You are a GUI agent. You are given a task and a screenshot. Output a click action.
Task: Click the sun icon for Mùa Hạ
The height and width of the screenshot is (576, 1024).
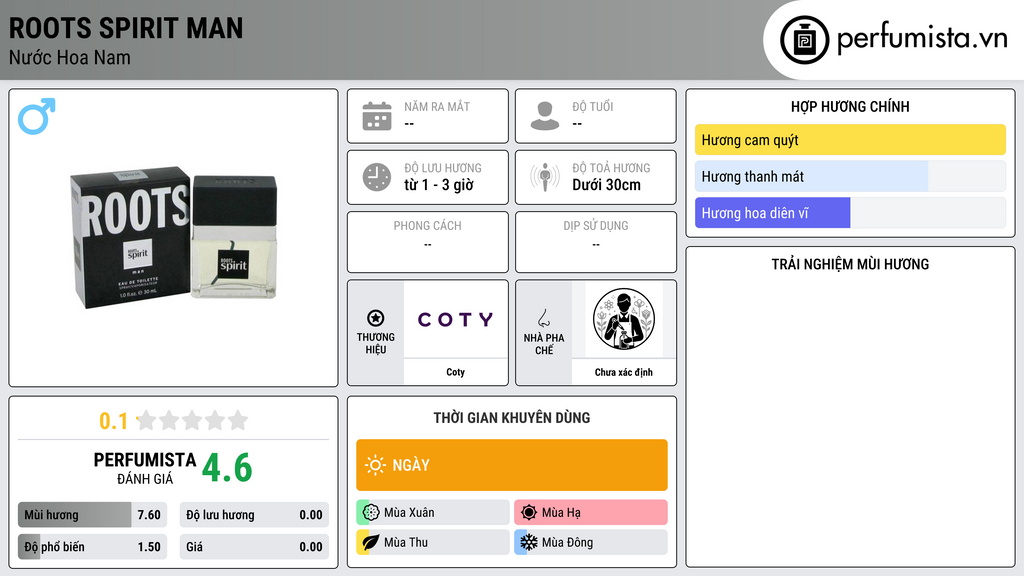point(529,513)
